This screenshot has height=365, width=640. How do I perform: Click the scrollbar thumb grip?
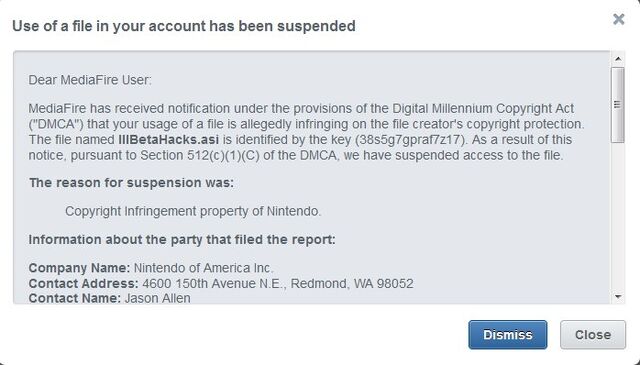point(618,105)
